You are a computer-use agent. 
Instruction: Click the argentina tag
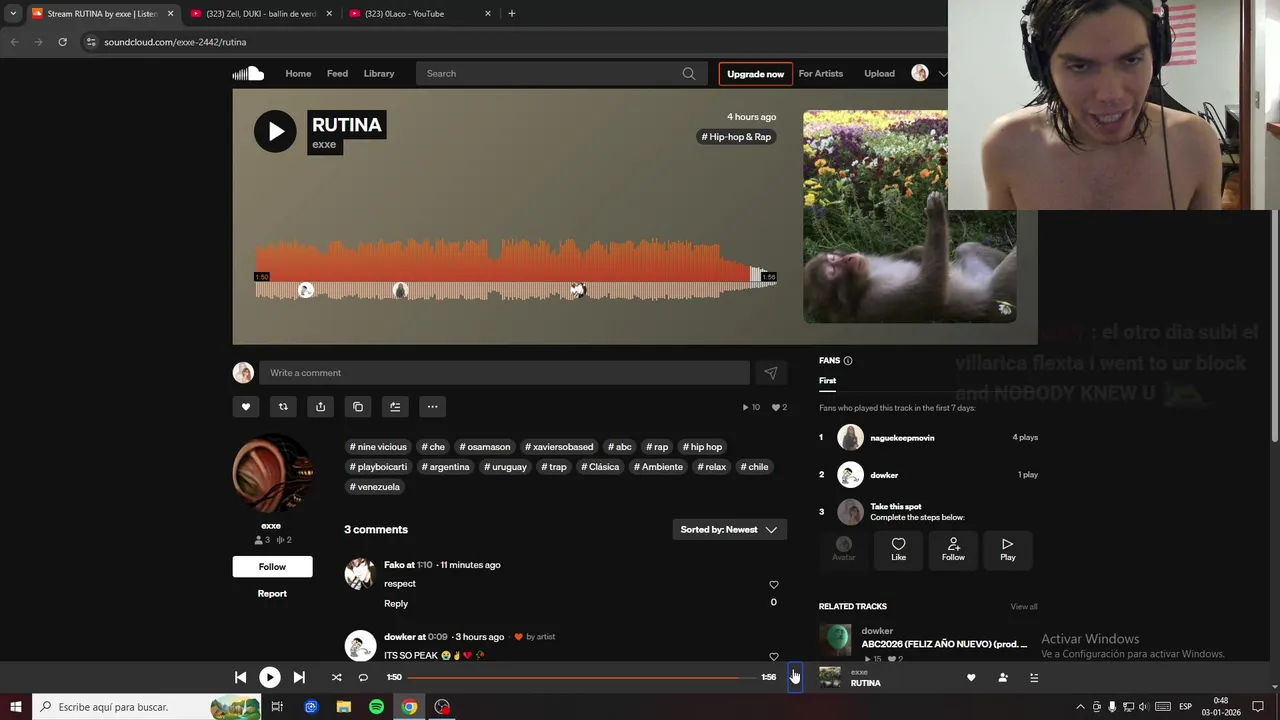(x=445, y=467)
